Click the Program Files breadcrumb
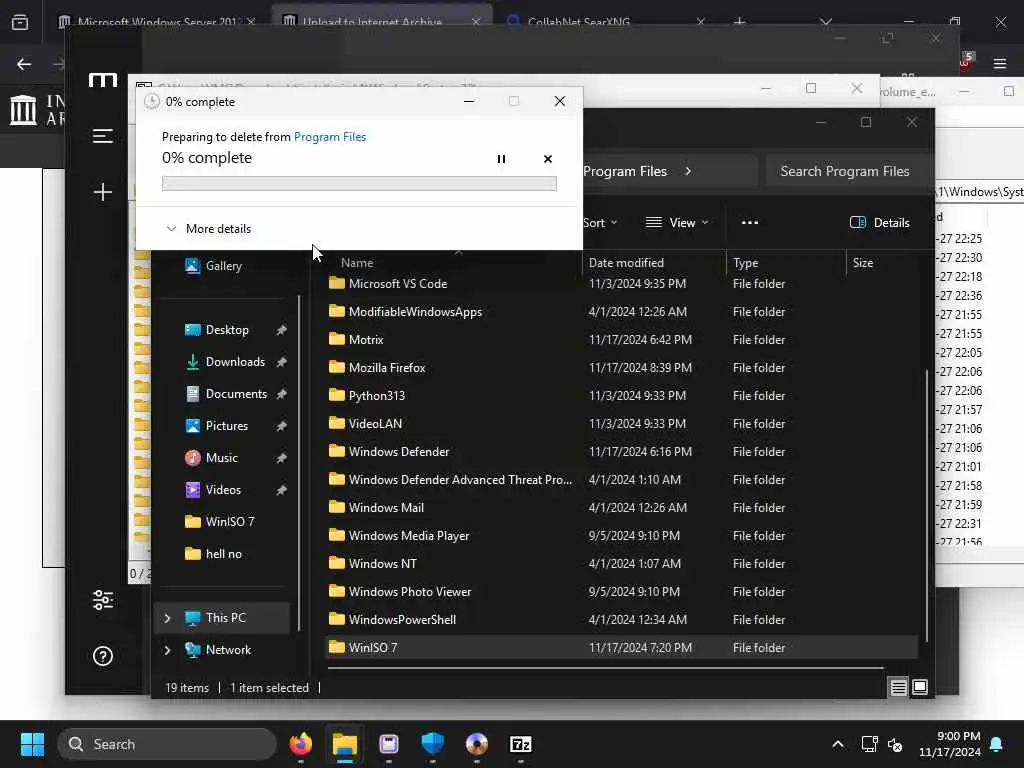This screenshot has width=1024, height=768. [x=625, y=171]
